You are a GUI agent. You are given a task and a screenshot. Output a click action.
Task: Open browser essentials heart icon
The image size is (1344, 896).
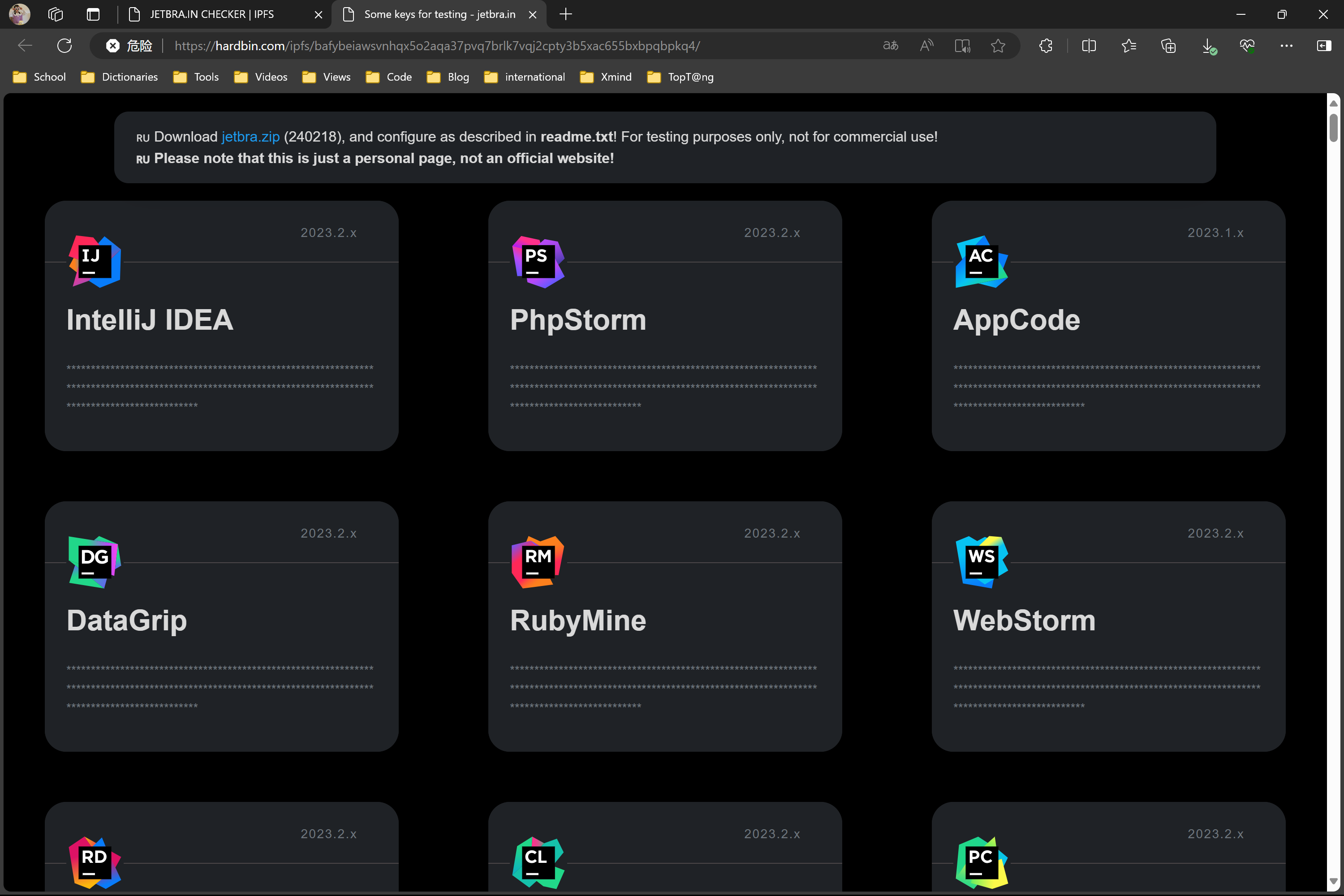(x=1247, y=46)
